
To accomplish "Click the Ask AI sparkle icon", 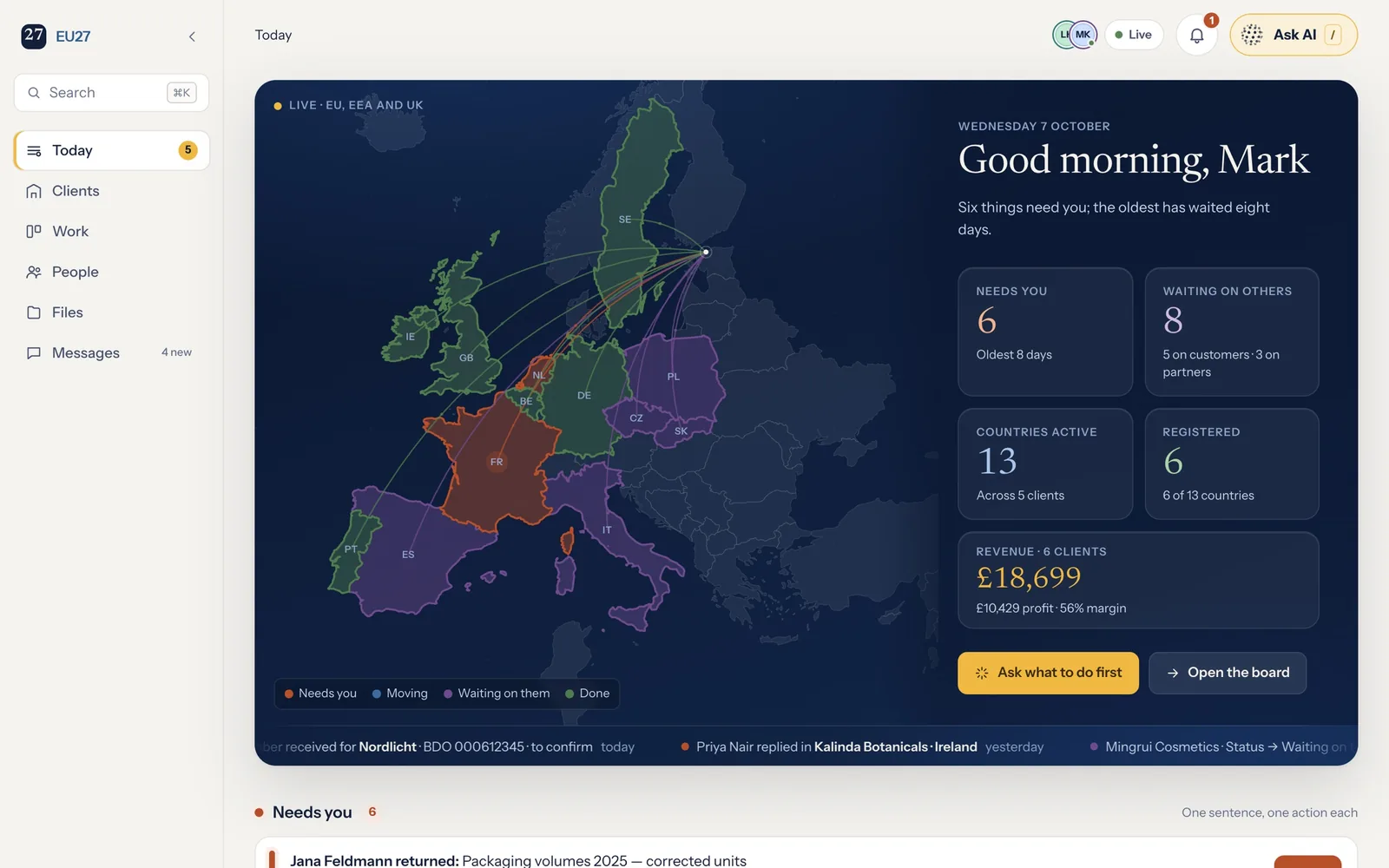I will 1252,35.
